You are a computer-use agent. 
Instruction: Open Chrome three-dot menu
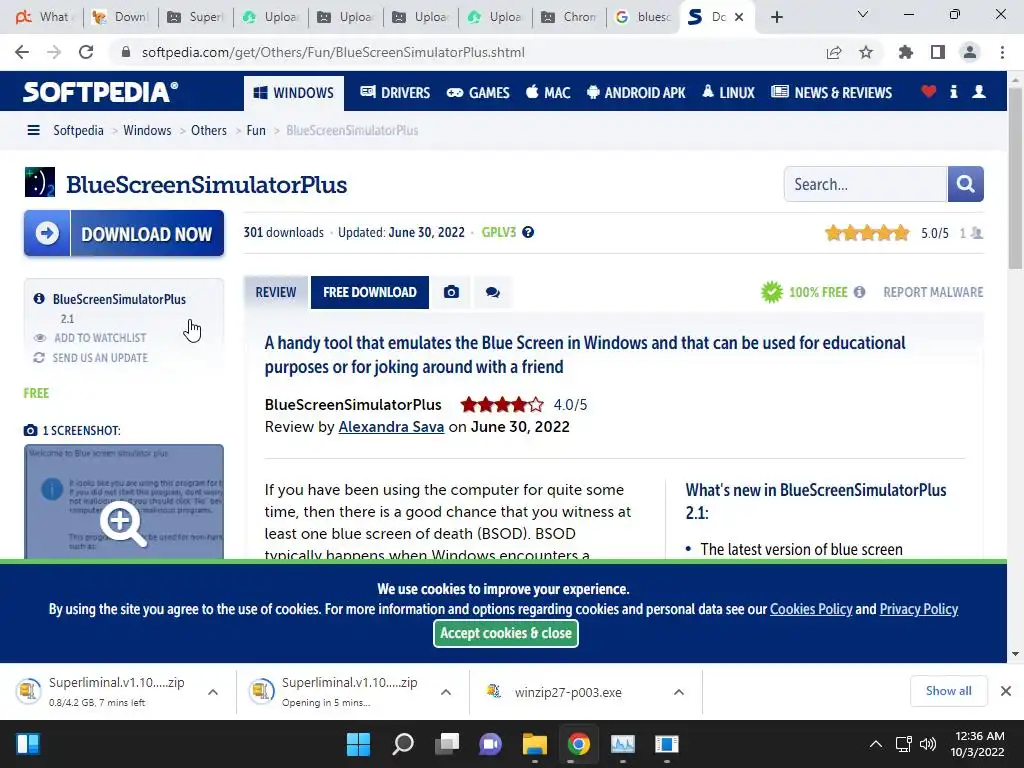click(x=1002, y=52)
